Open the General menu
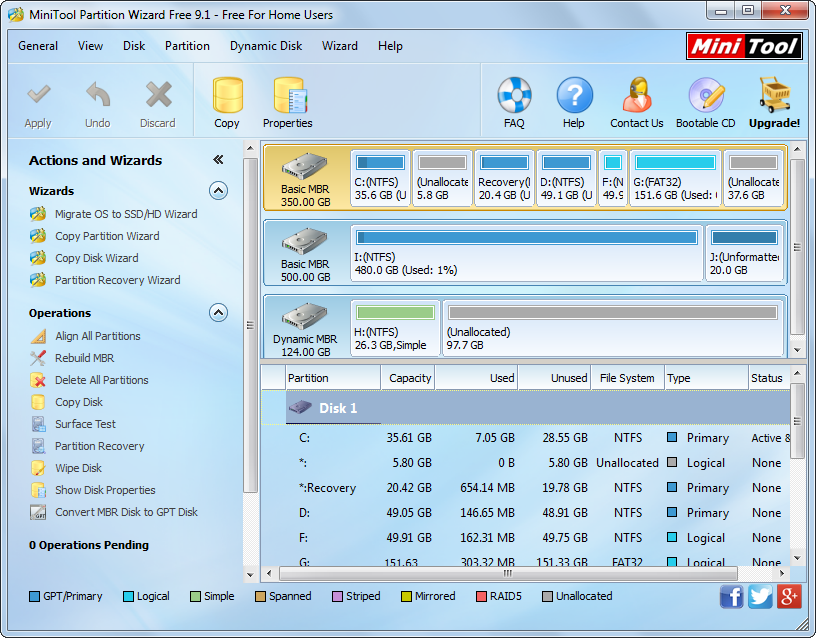This screenshot has height=638, width=816. point(38,46)
